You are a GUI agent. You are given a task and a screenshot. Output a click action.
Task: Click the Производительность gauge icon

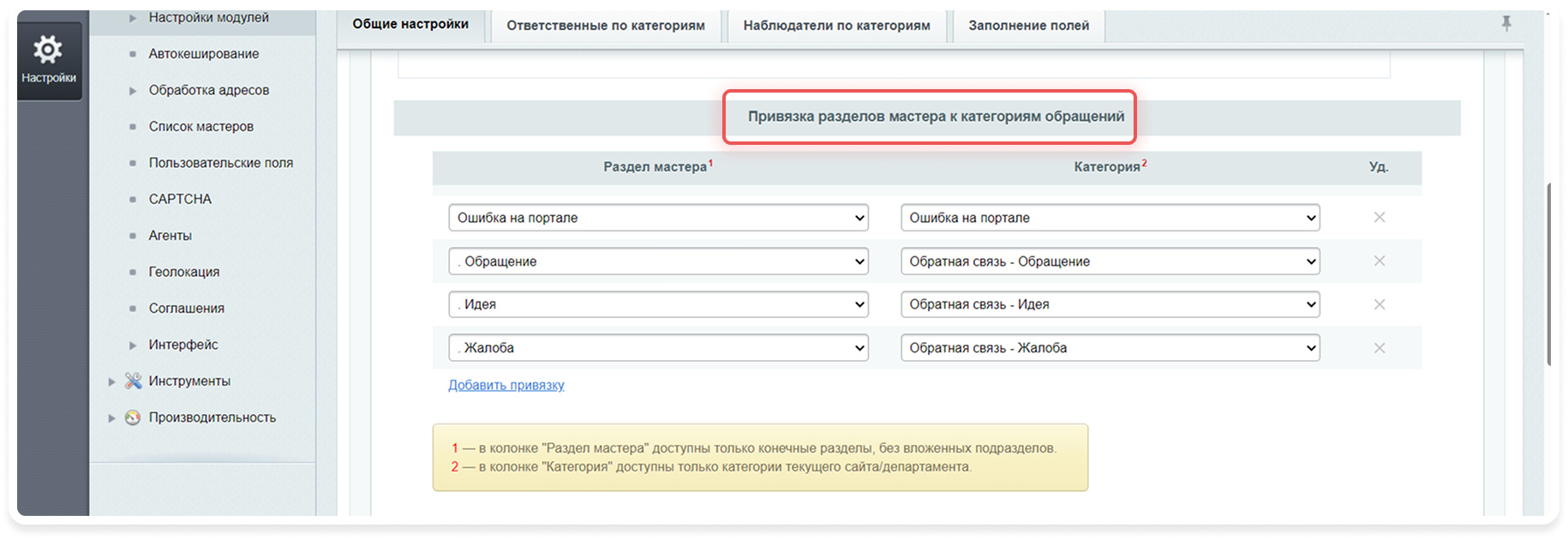pyautogui.click(x=133, y=417)
